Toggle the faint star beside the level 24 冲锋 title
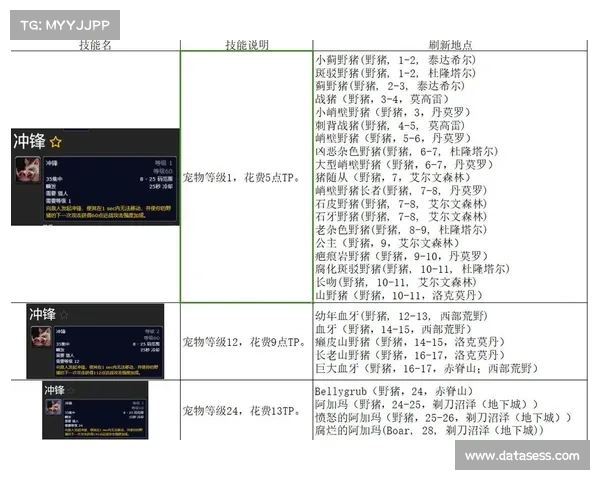The image size is (600, 480). [71, 390]
